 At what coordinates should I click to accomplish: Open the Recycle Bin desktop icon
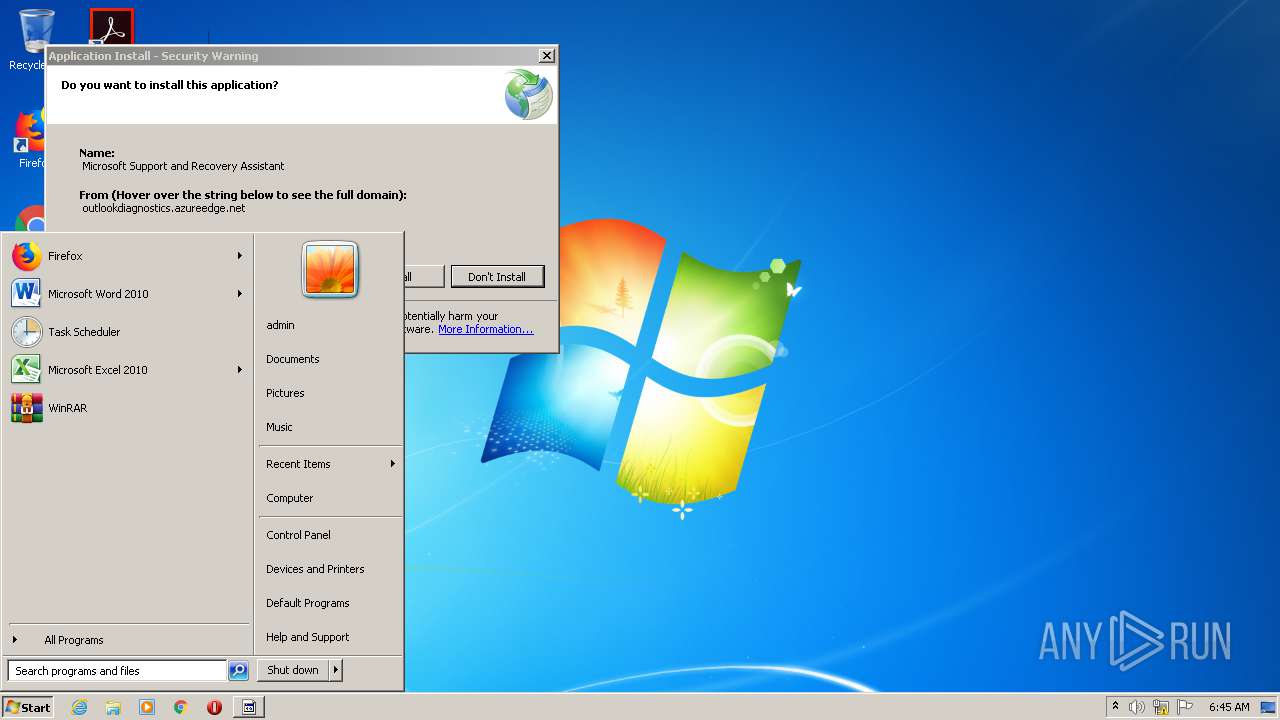click(x=36, y=40)
